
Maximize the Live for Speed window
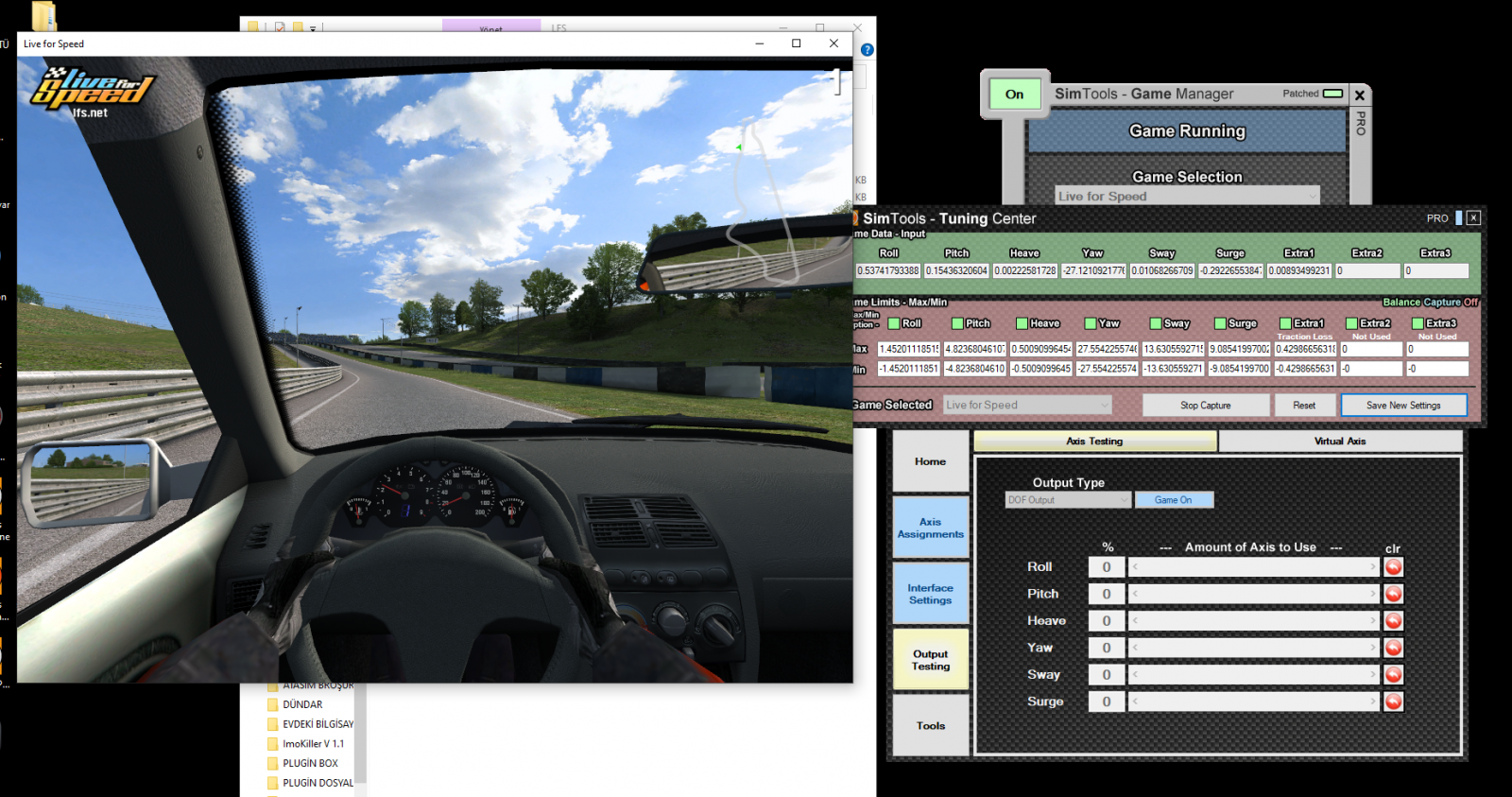pyautogui.click(x=797, y=43)
